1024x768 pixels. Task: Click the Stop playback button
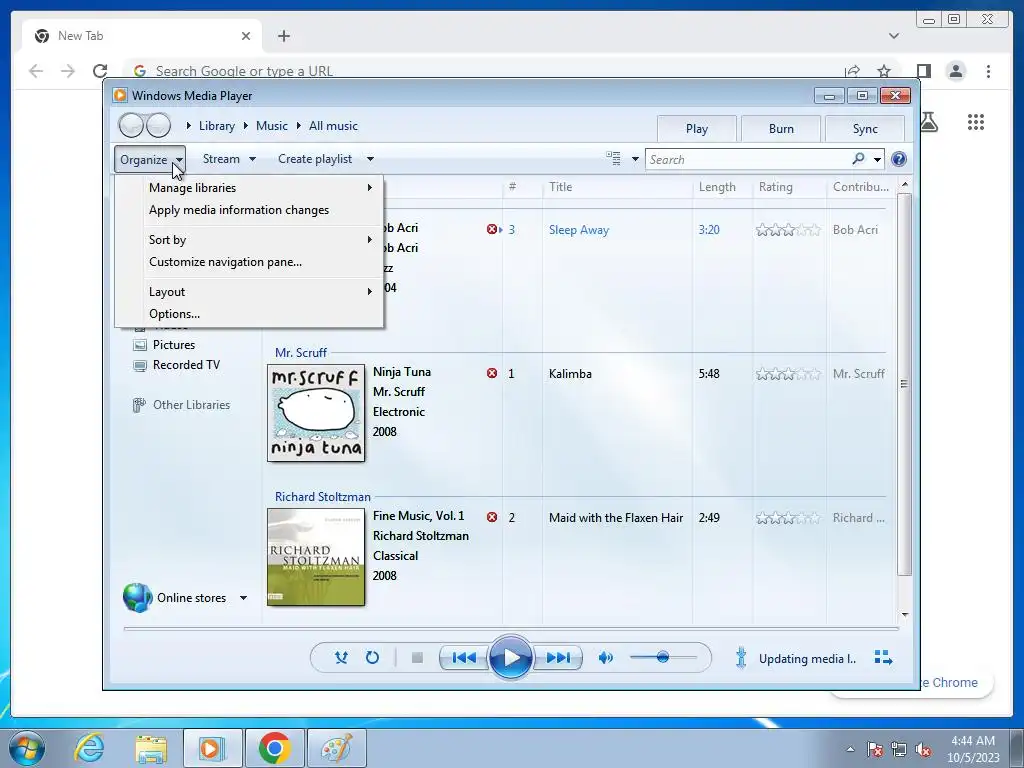click(417, 658)
